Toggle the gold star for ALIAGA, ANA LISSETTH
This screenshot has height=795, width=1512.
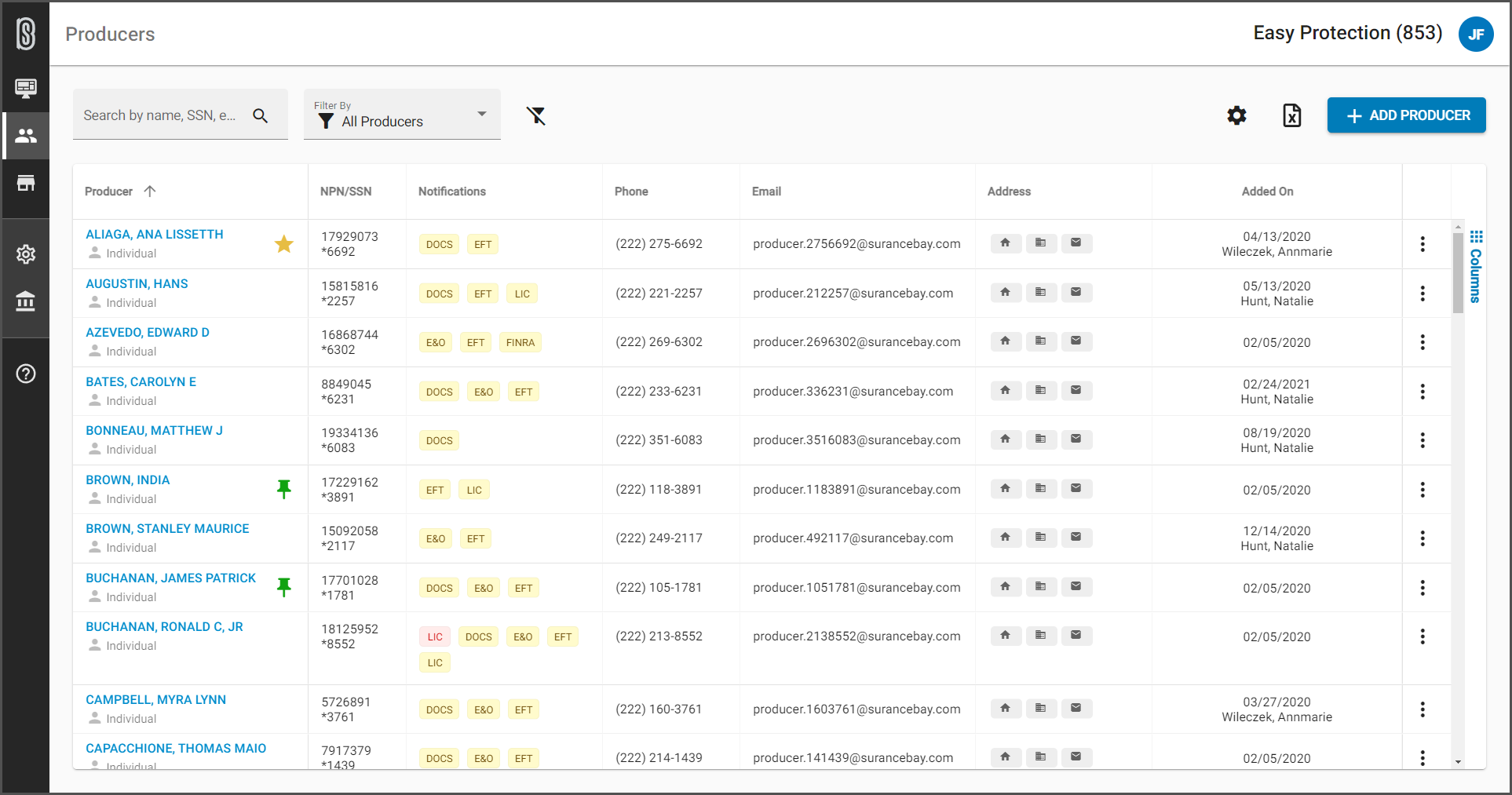click(284, 244)
